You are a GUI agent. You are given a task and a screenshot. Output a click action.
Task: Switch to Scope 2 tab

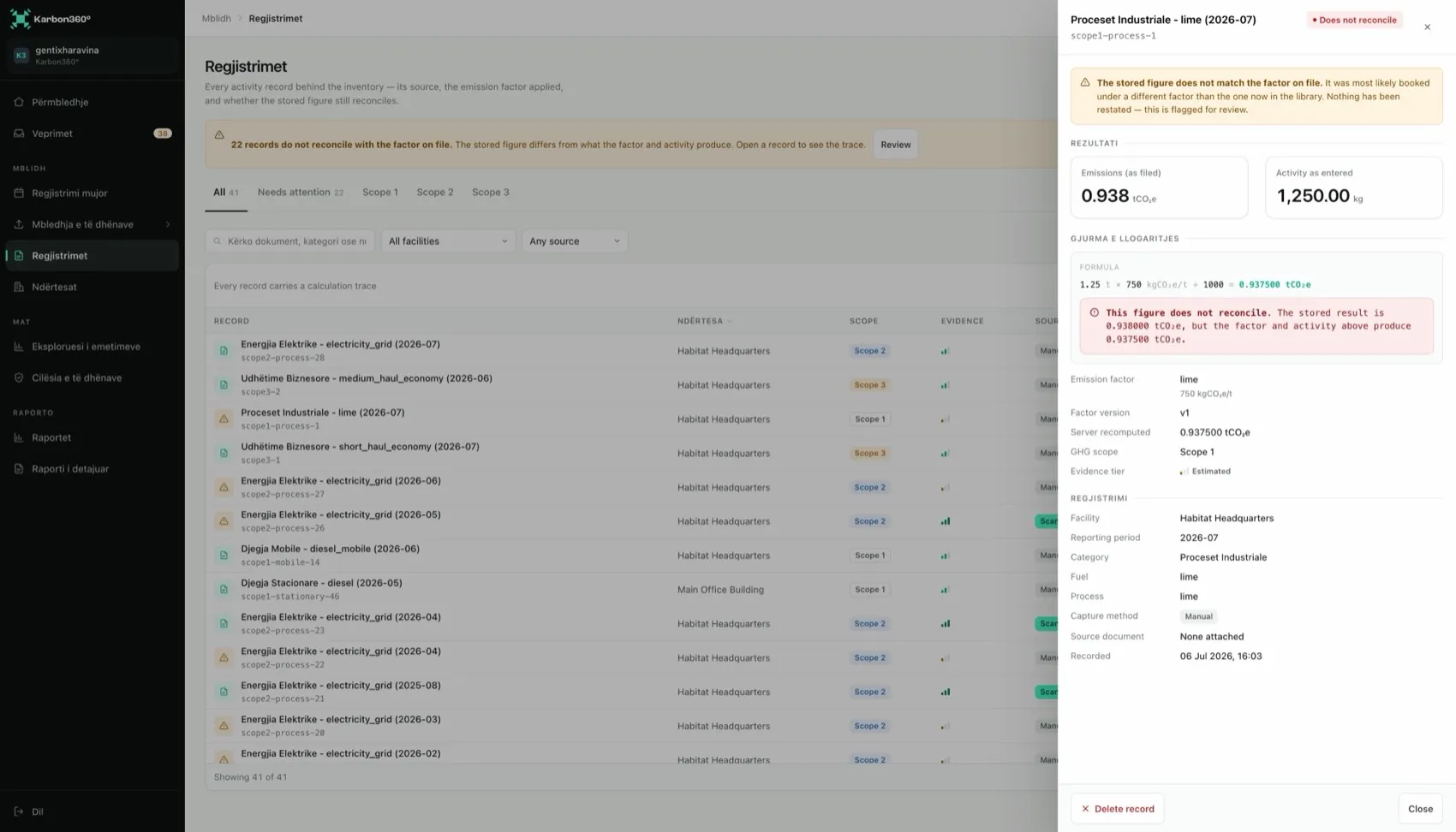[x=435, y=193]
